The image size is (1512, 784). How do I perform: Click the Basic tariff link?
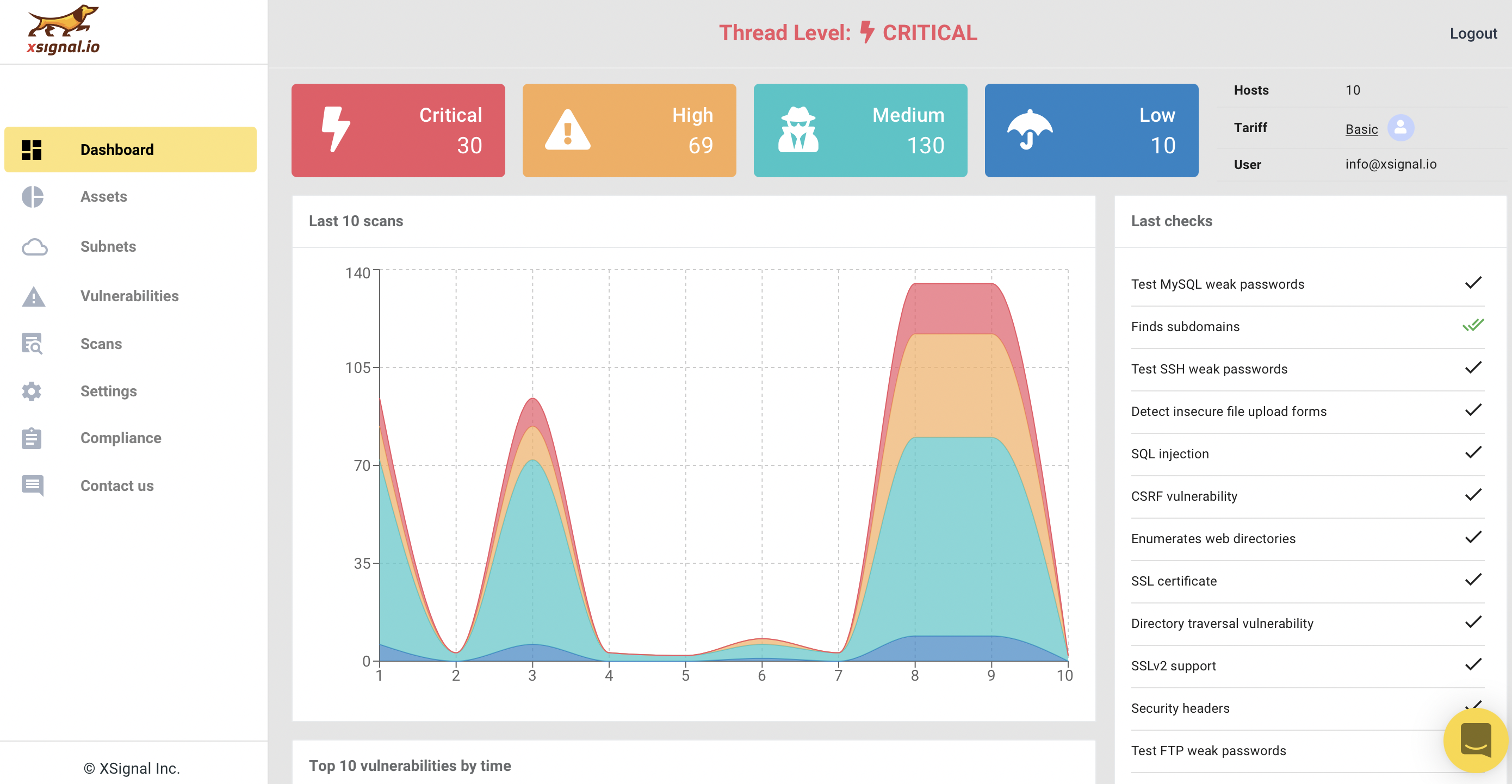click(x=1361, y=128)
